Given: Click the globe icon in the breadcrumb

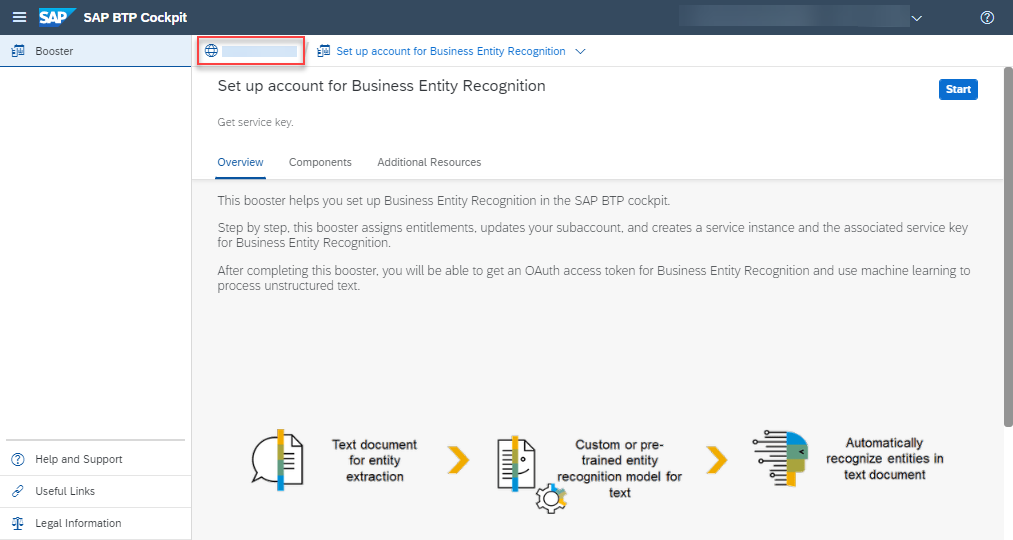Looking at the screenshot, I should 211,50.
